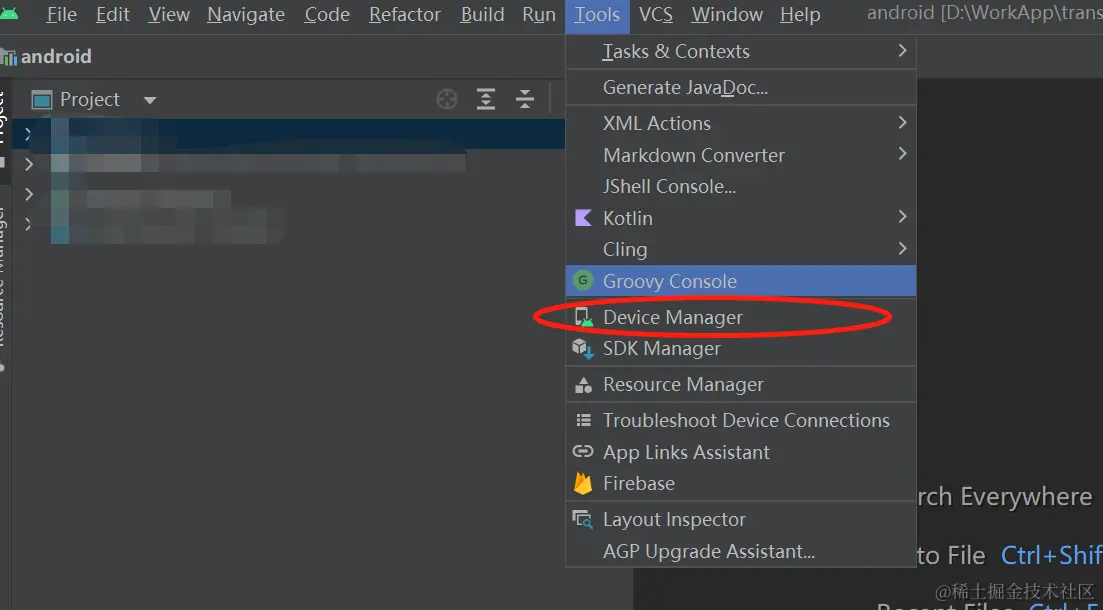Select AGP Upgrade Assistant... entry
Viewport: 1103px width, 610px height.
[x=741, y=551]
